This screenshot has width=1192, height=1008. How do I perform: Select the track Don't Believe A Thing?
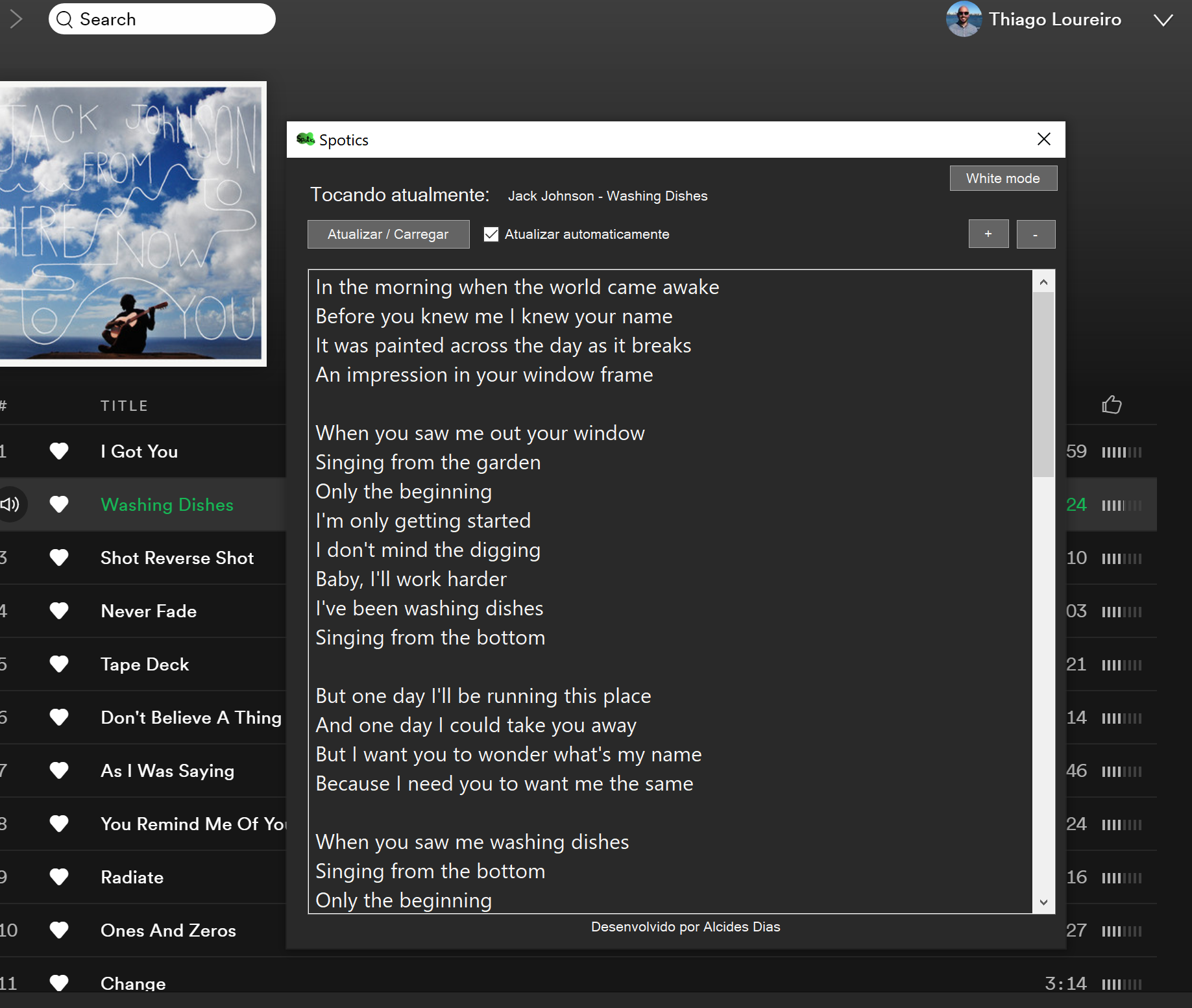191,717
